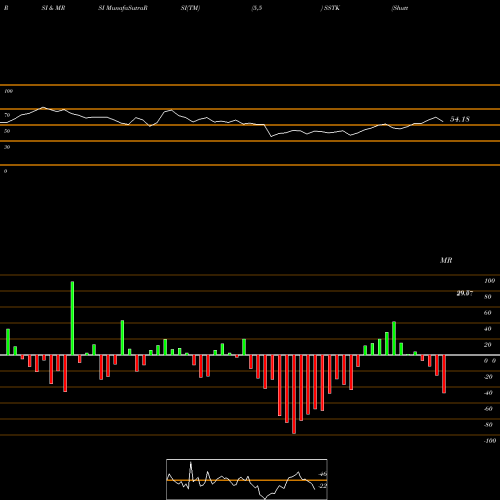This screenshot has width=500, height=500.
Task: Click the tallest green histogram bar
Action: pyautogui.click(x=72, y=318)
